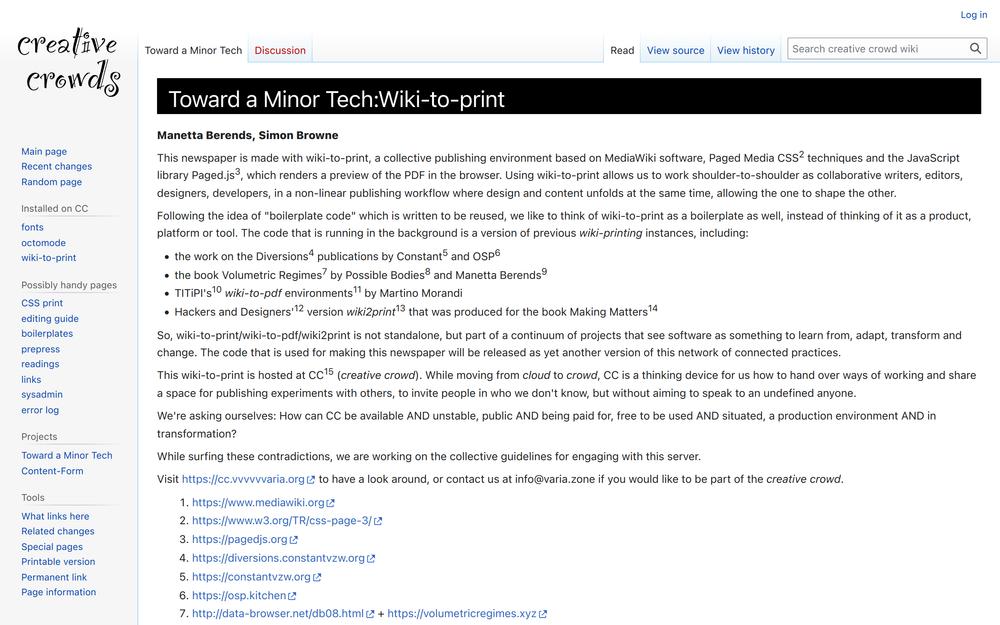Open the w3.org css-page-3 reference link
This screenshot has height=625, width=1000.
282,520
